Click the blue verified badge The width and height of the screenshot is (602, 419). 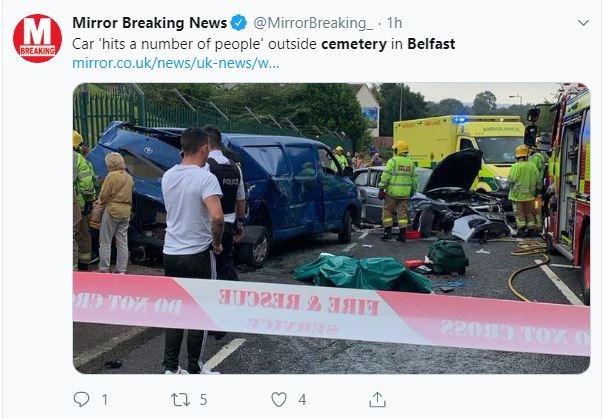click(238, 23)
